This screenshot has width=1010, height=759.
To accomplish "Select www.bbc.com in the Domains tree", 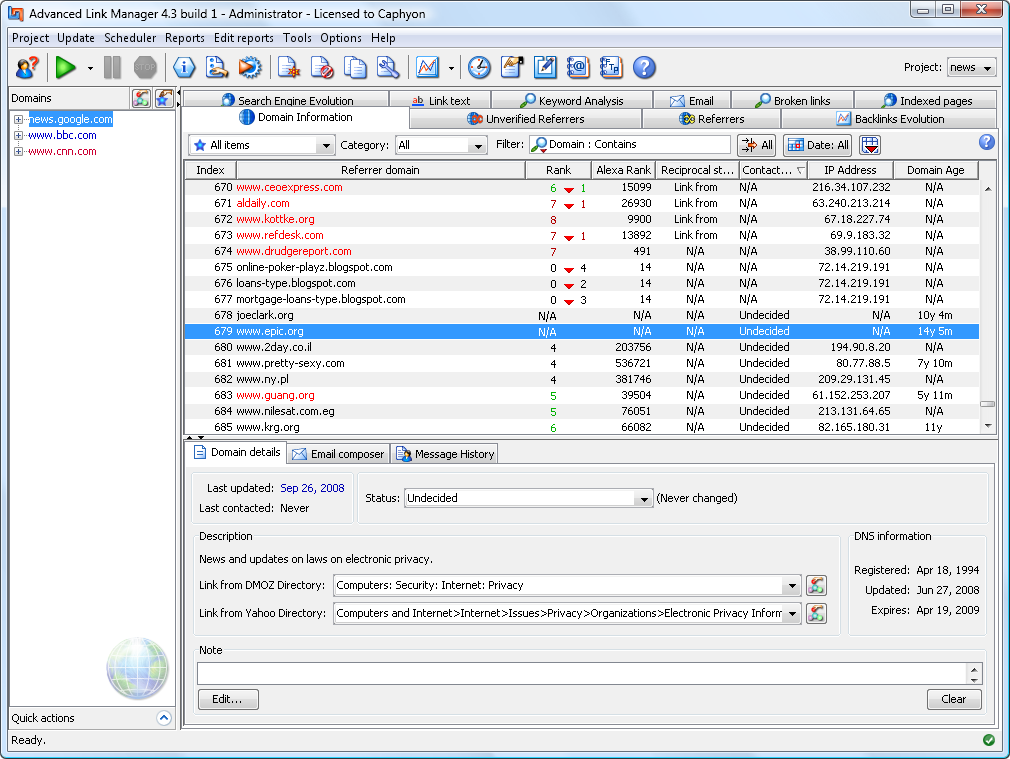I will click(x=62, y=135).
